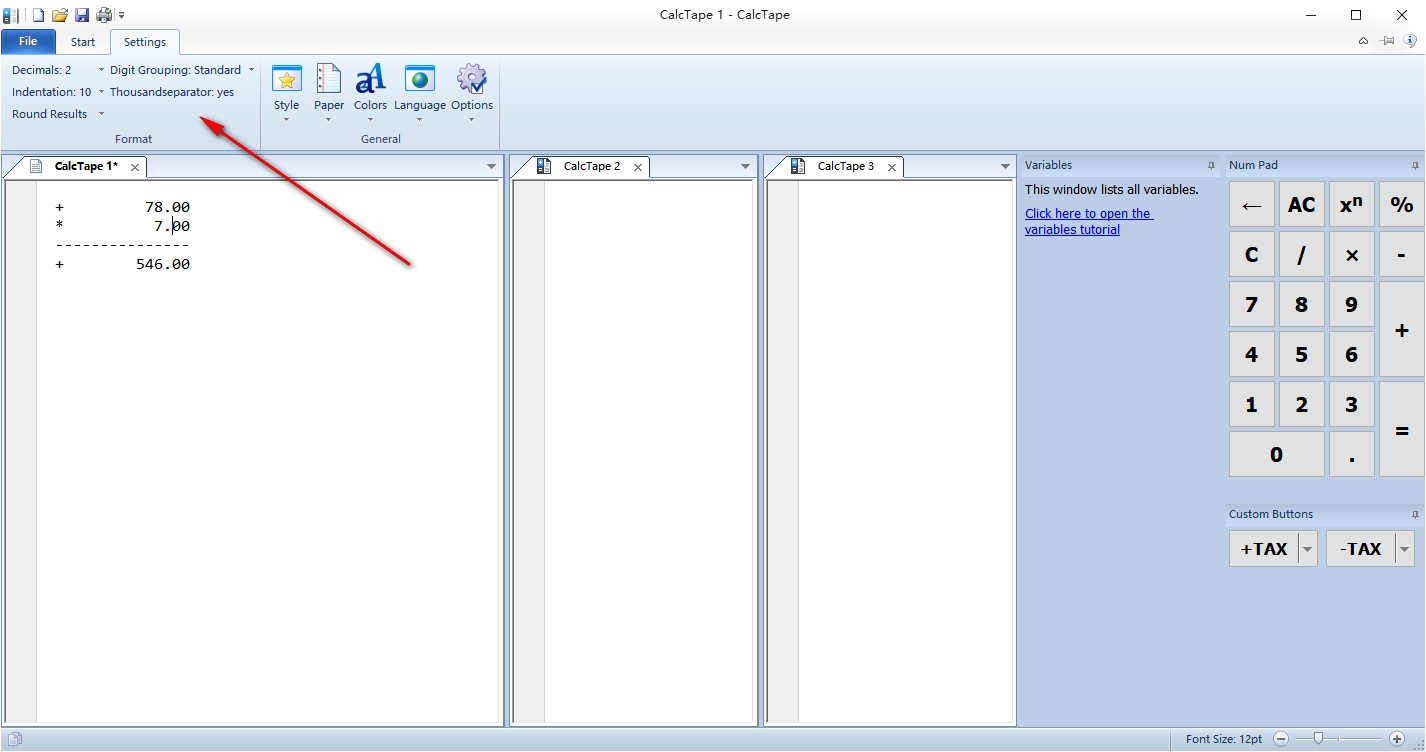Image resolution: width=1426 pixels, height=752 pixels.
Task: Save the tape with the floppy disk icon
Action: 82,15
